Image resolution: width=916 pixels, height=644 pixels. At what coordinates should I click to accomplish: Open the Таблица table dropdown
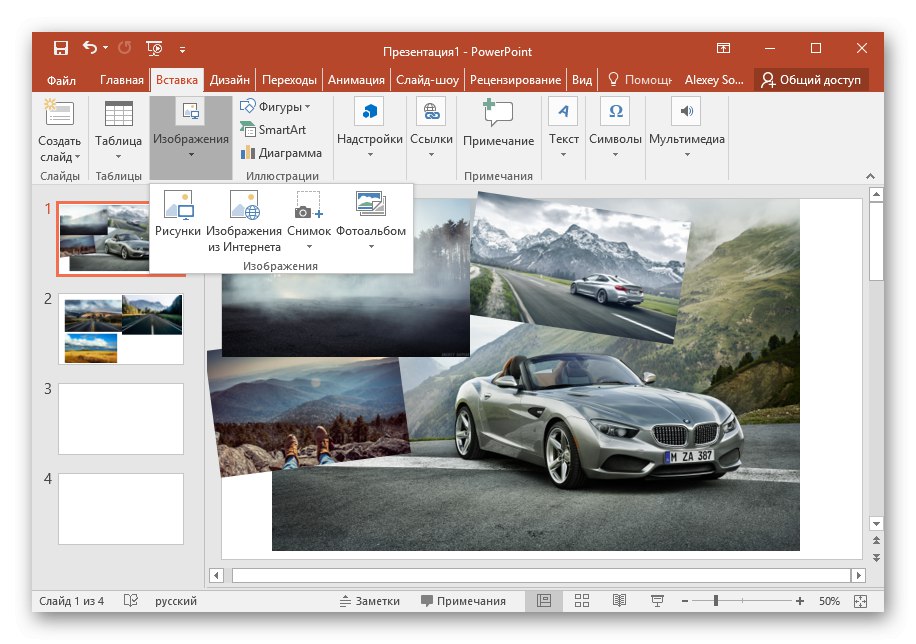tap(118, 141)
